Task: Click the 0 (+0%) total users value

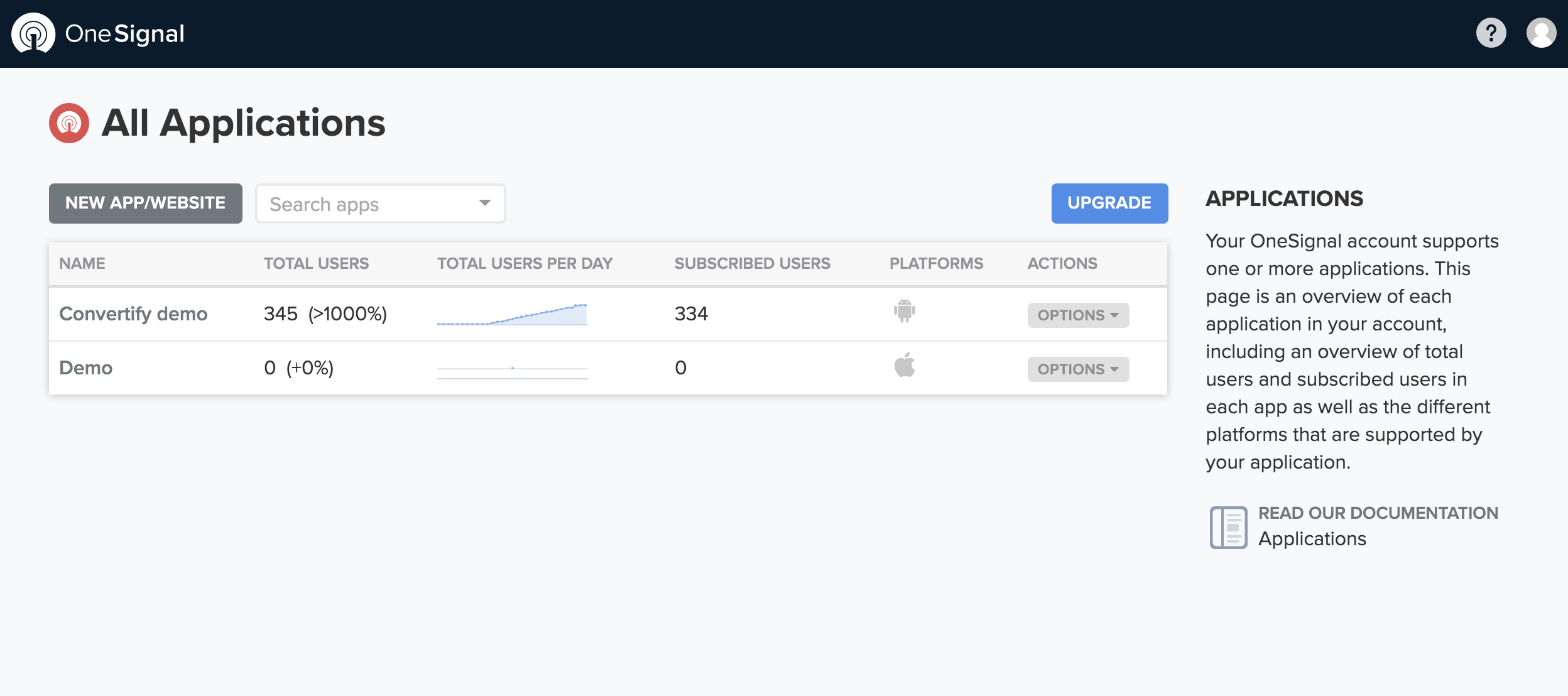Action: [x=298, y=368]
